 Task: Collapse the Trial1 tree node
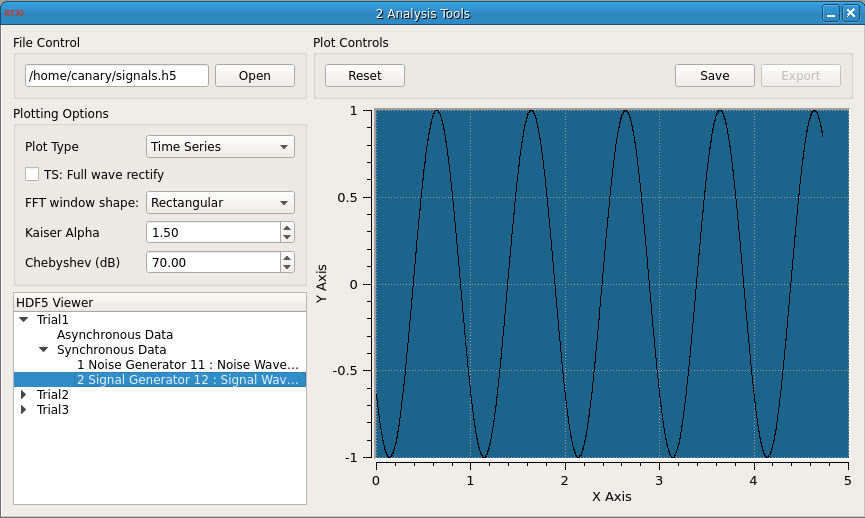coord(24,319)
